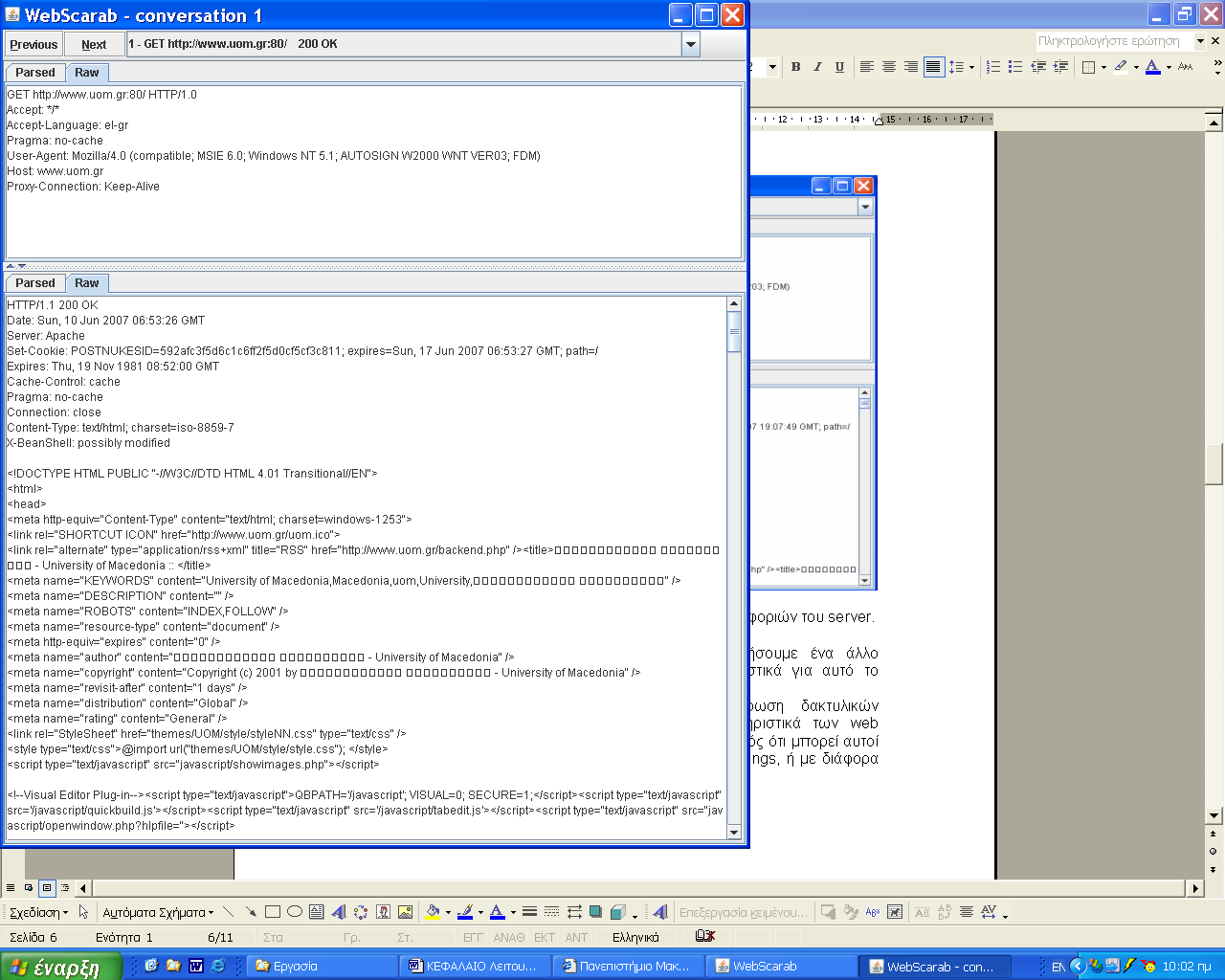Click scroll-up arrow of response pane

tap(734, 304)
